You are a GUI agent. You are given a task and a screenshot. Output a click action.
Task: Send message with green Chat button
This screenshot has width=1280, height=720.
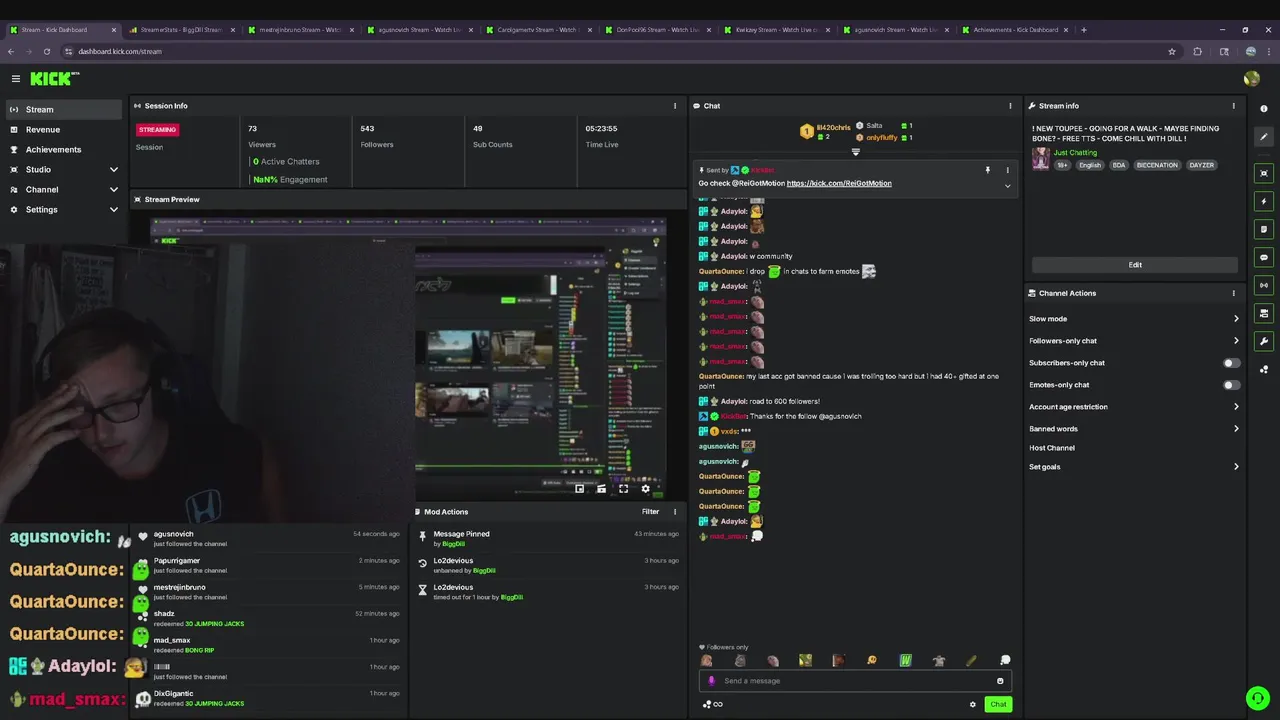coord(998,704)
